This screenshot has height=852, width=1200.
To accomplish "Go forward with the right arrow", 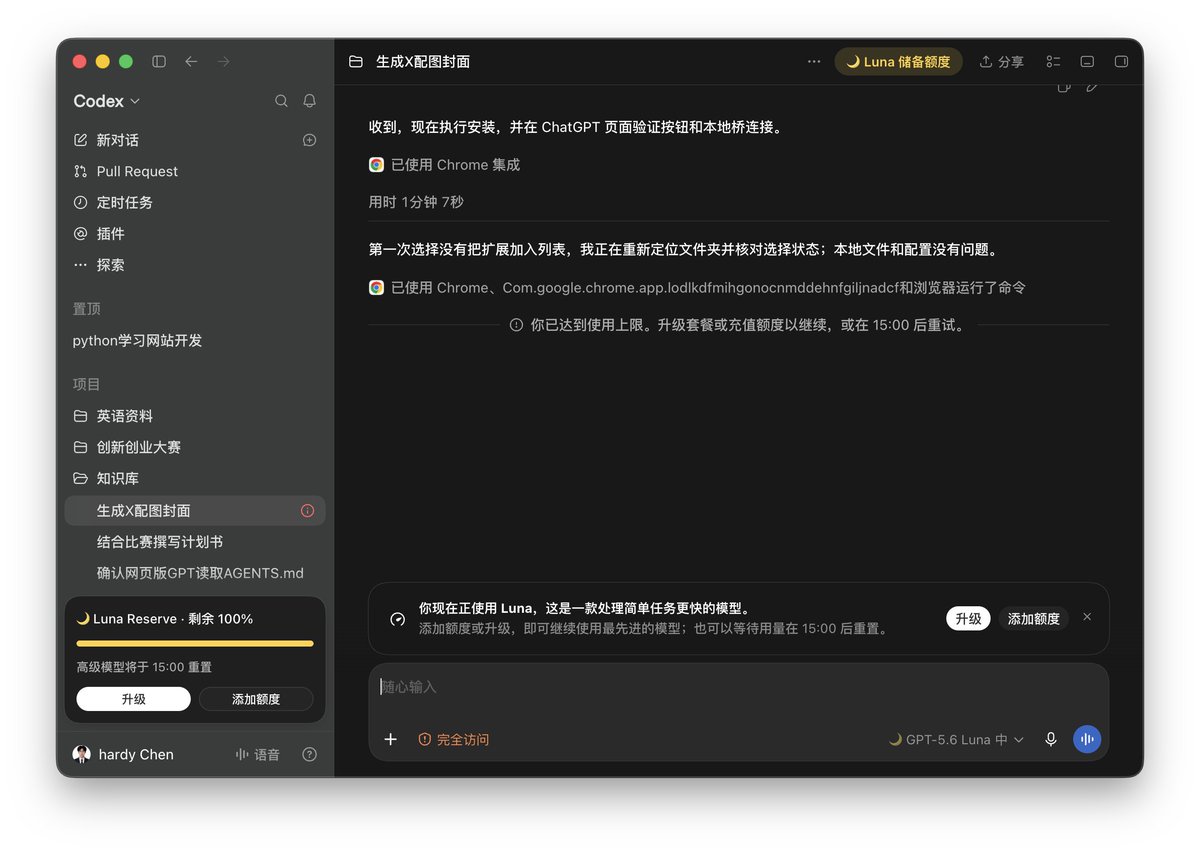I will click(223, 62).
